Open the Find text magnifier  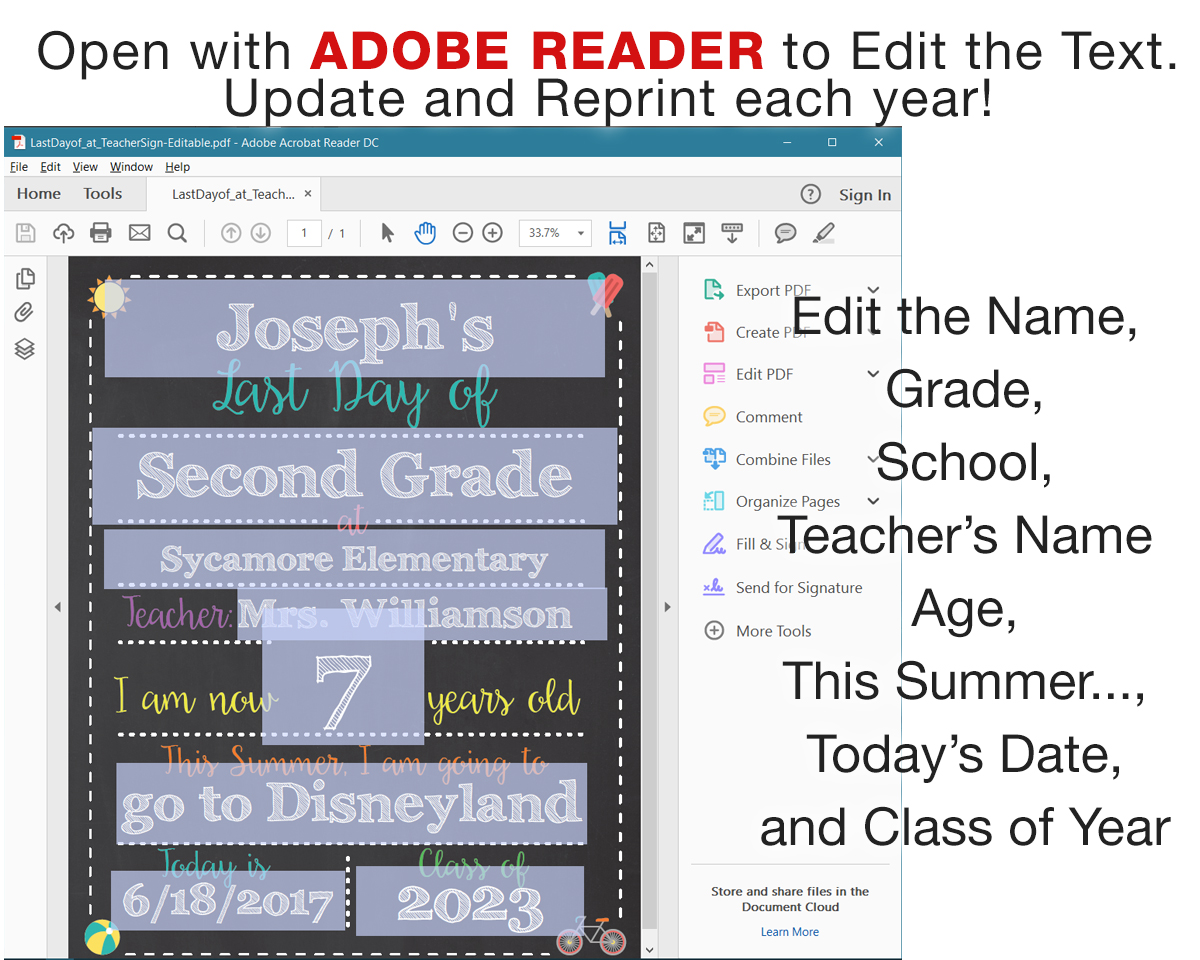[x=177, y=233]
